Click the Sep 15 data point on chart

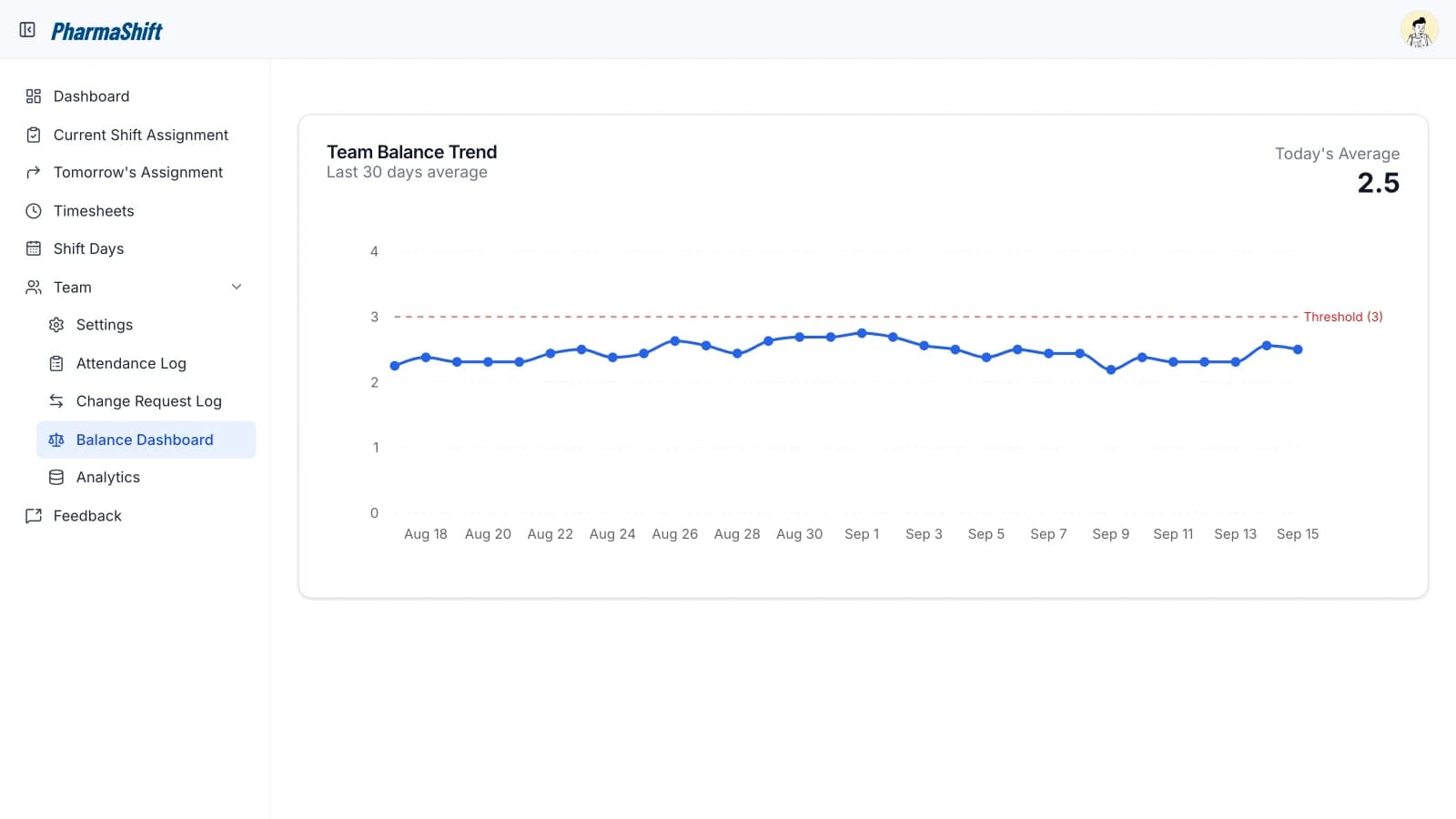coord(1298,349)
